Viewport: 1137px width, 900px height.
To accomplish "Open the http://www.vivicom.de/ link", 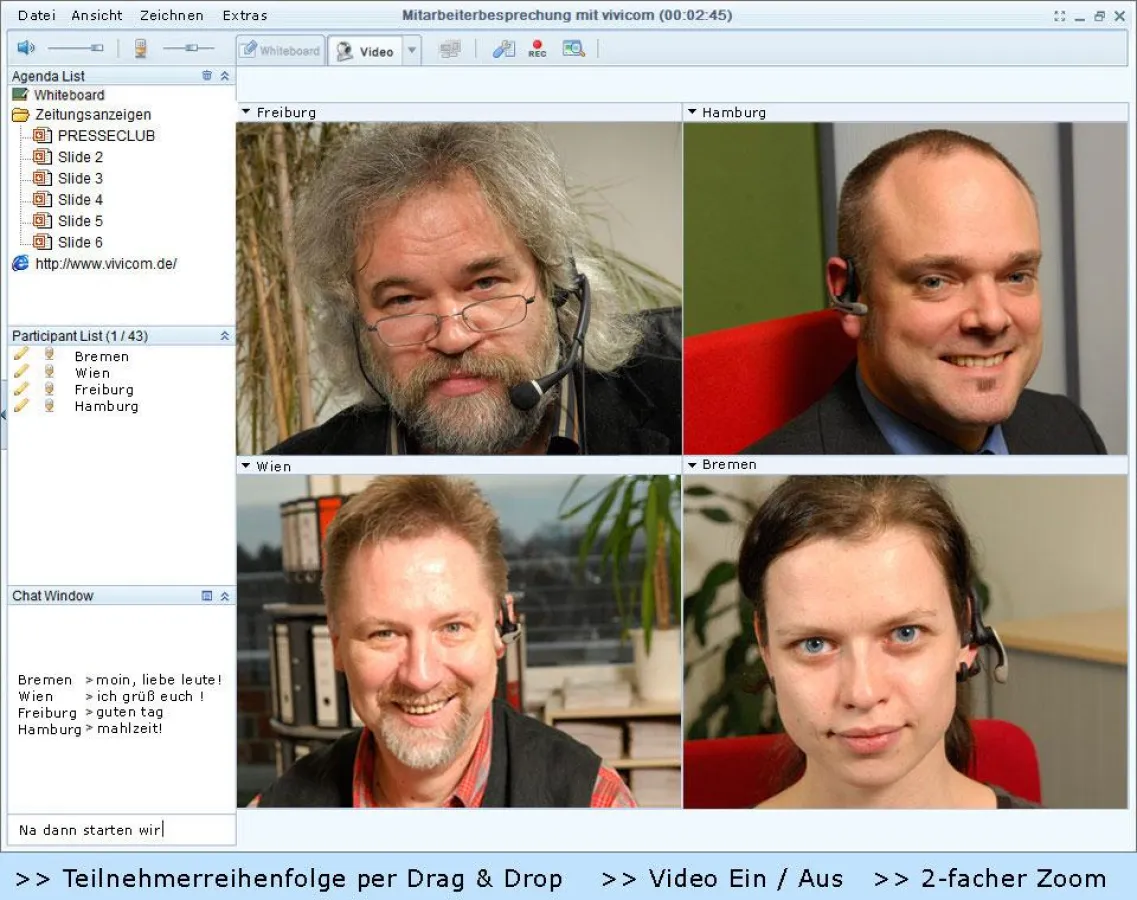I will point(107,263).
